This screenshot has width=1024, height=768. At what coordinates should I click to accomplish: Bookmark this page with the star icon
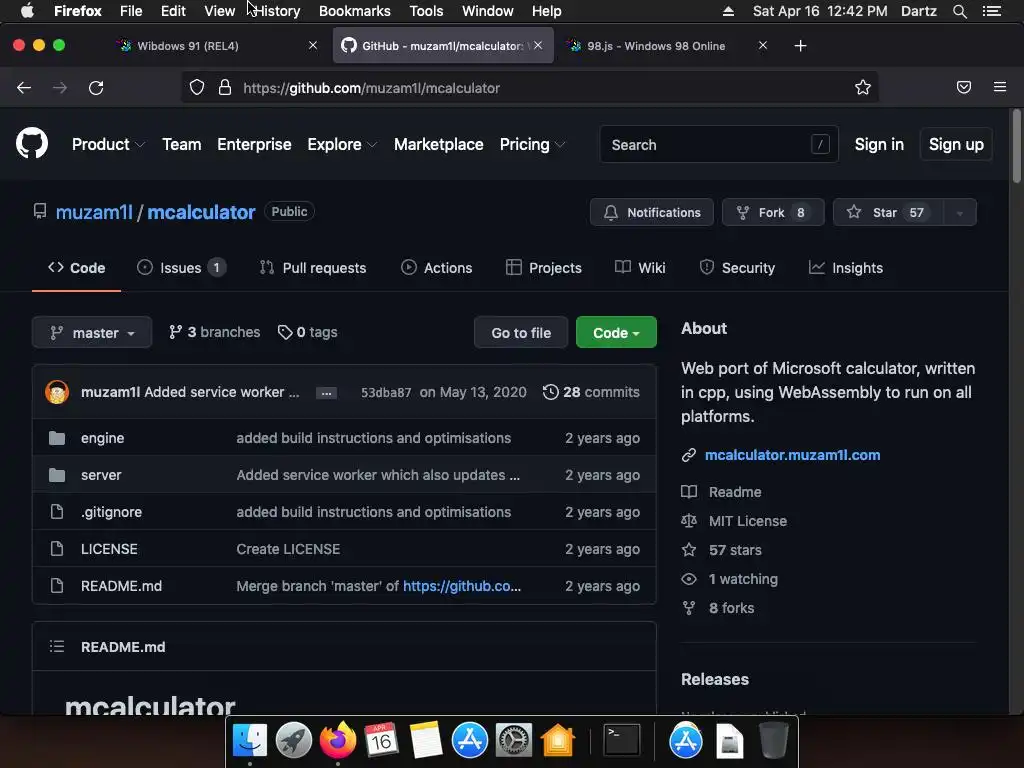[x=863, y=88]
